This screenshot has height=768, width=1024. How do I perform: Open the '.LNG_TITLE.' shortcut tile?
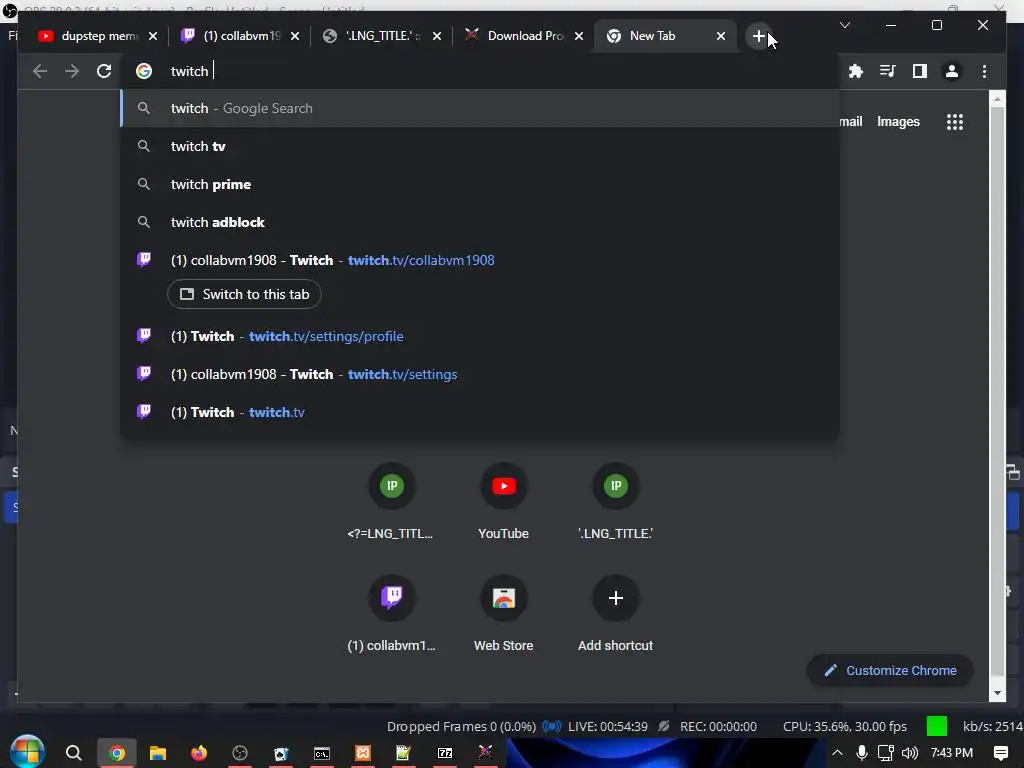point(615,501)
